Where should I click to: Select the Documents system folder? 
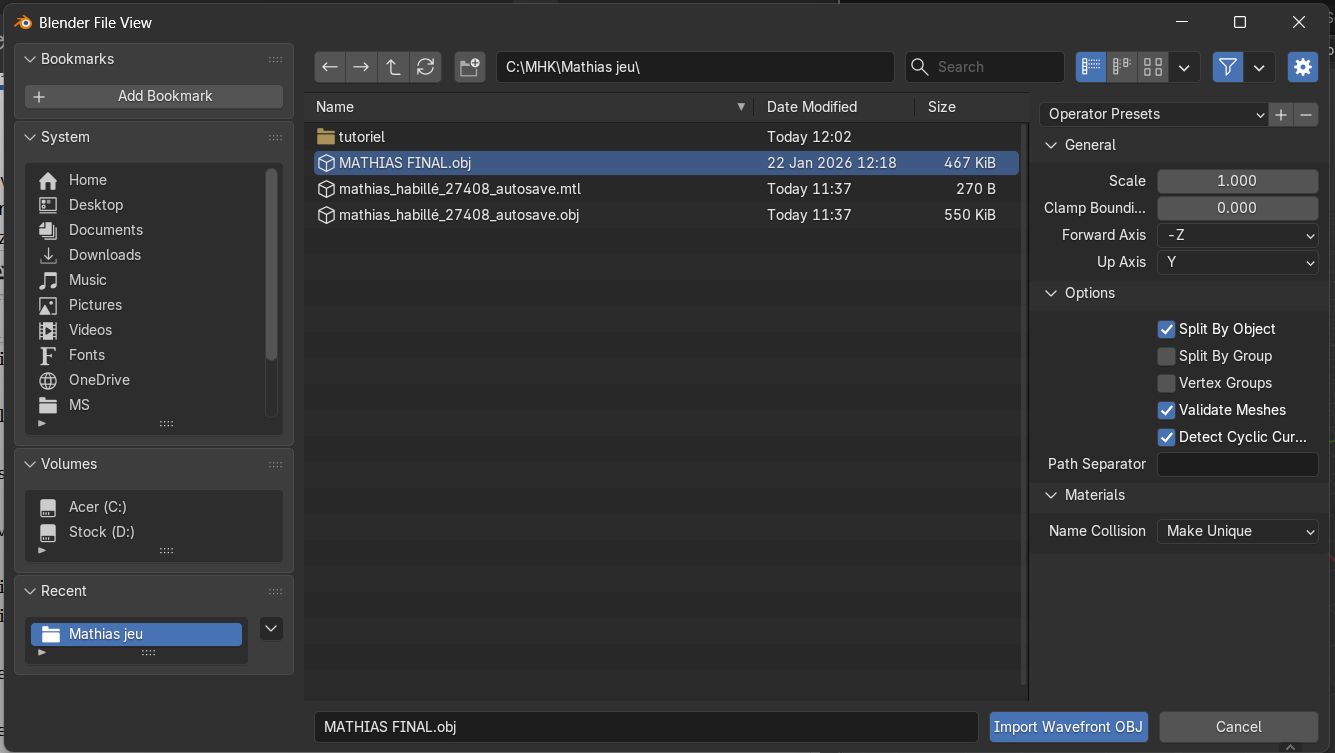(x=105, y=230)
